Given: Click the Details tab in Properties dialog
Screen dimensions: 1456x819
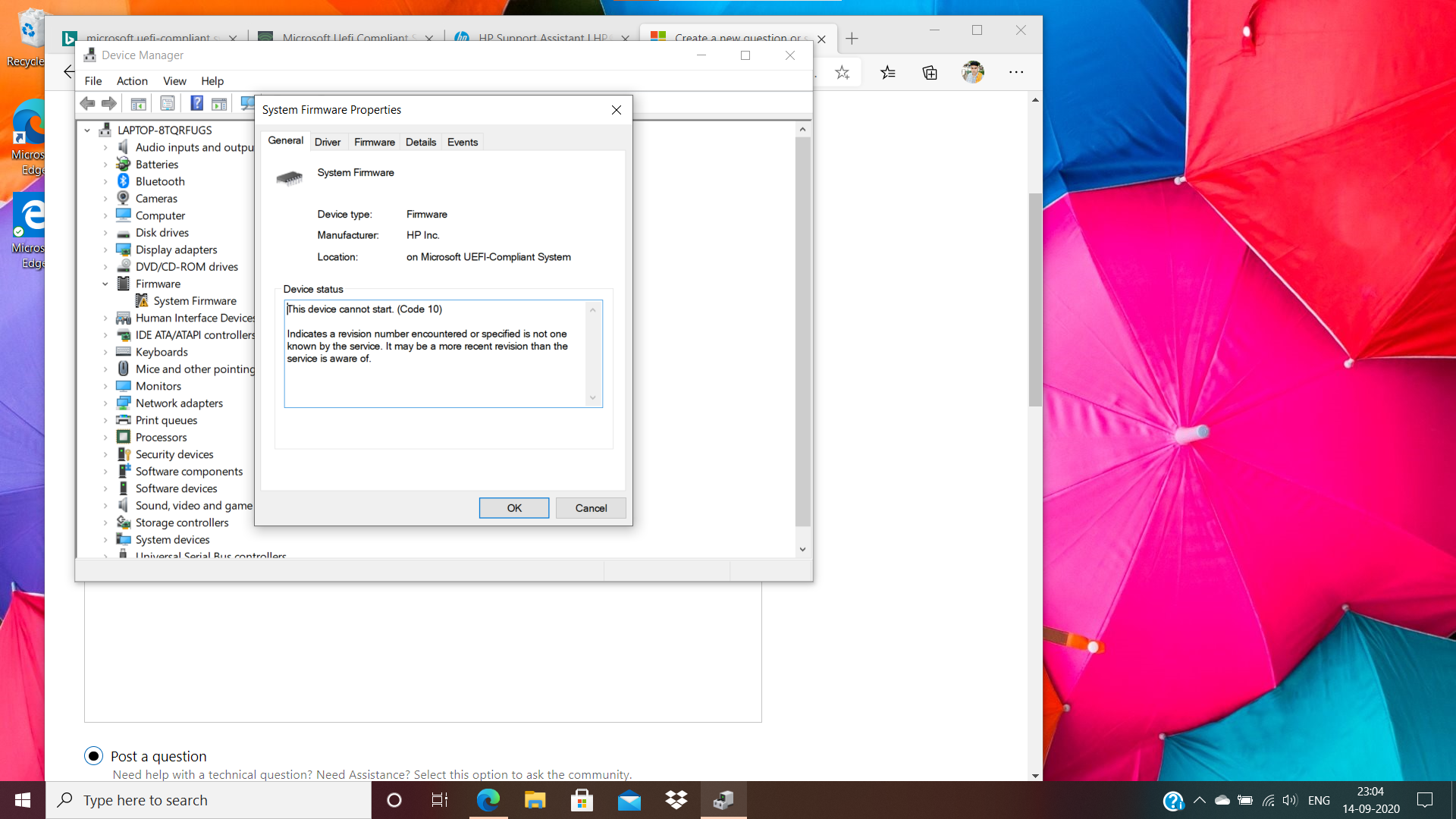Looking at the screenshot, I should coord(421,142).
